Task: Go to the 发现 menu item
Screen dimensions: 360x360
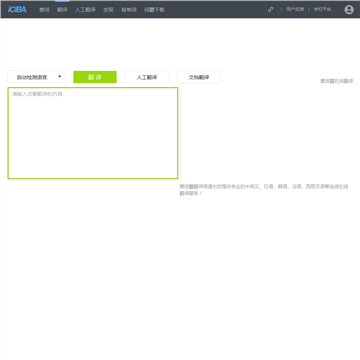Action: (108, 10)
